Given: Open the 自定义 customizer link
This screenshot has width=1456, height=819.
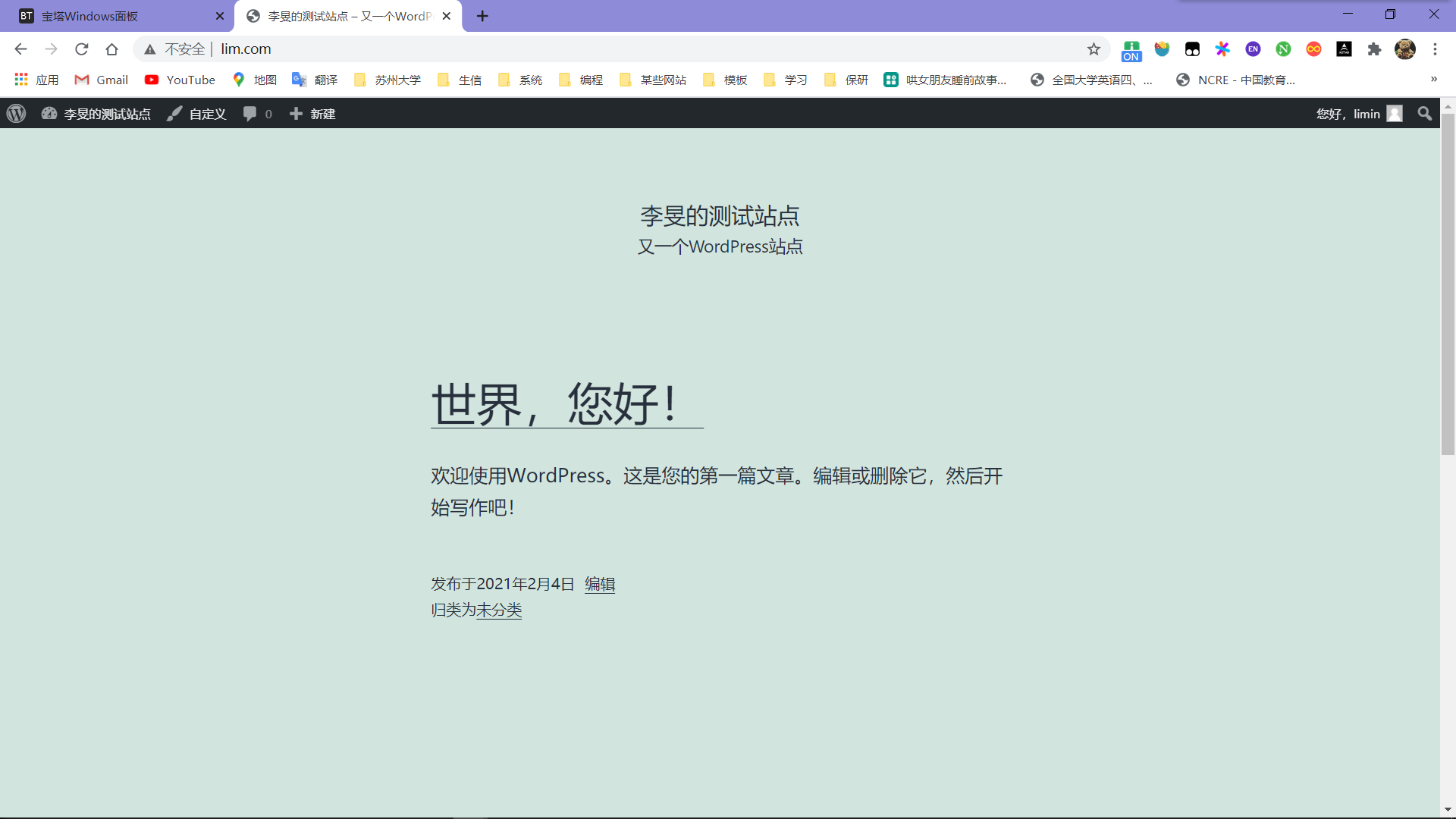Looking at the screenshot, I should click(196, 114).
